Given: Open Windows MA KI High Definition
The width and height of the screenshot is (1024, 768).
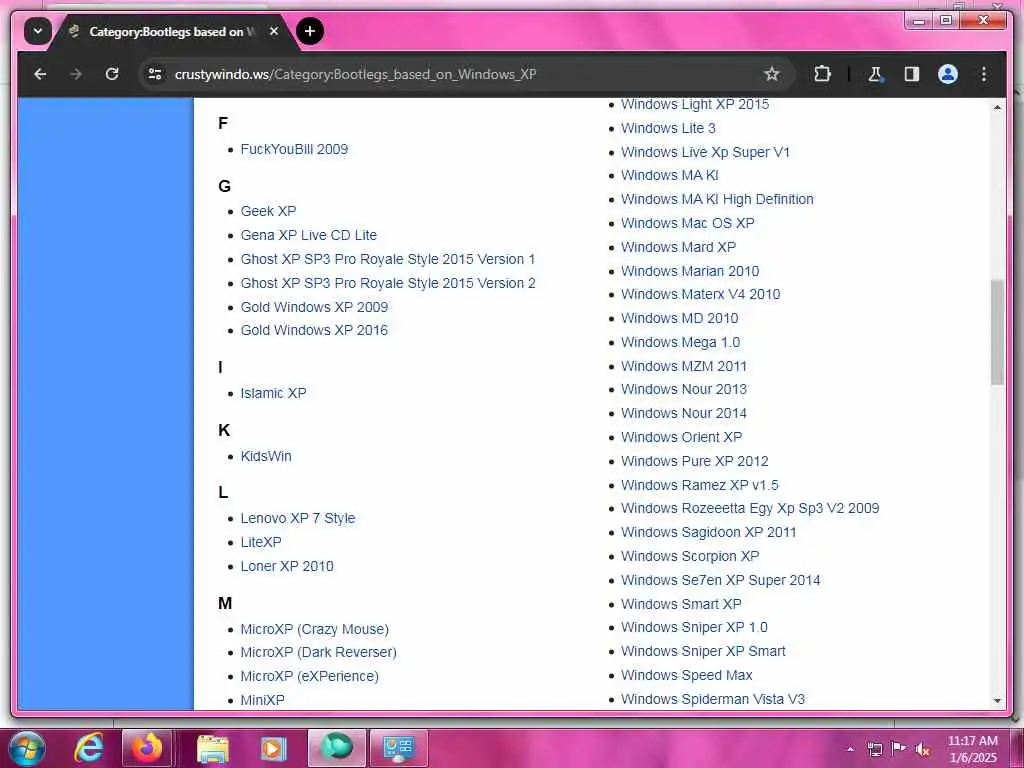Looking at the screenshot, I should 717,200.
